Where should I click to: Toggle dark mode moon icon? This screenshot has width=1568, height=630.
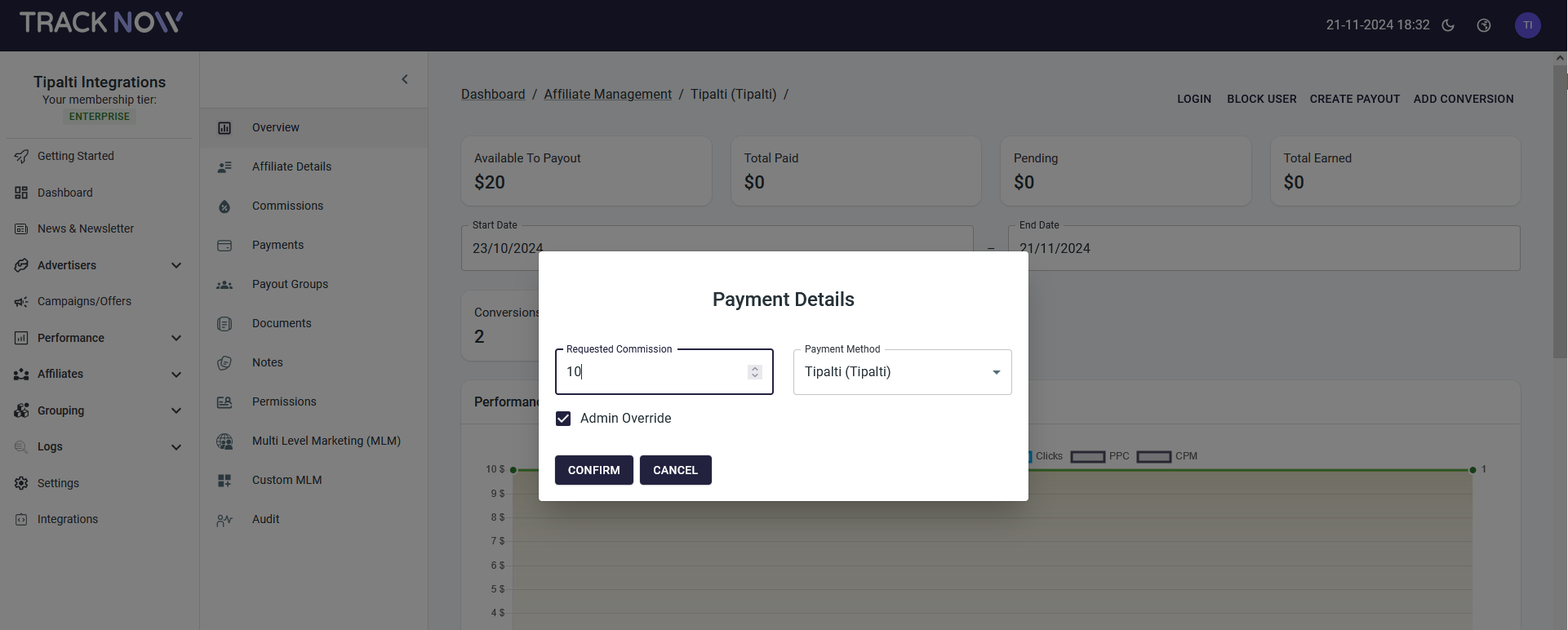[x=1448, y=25]
